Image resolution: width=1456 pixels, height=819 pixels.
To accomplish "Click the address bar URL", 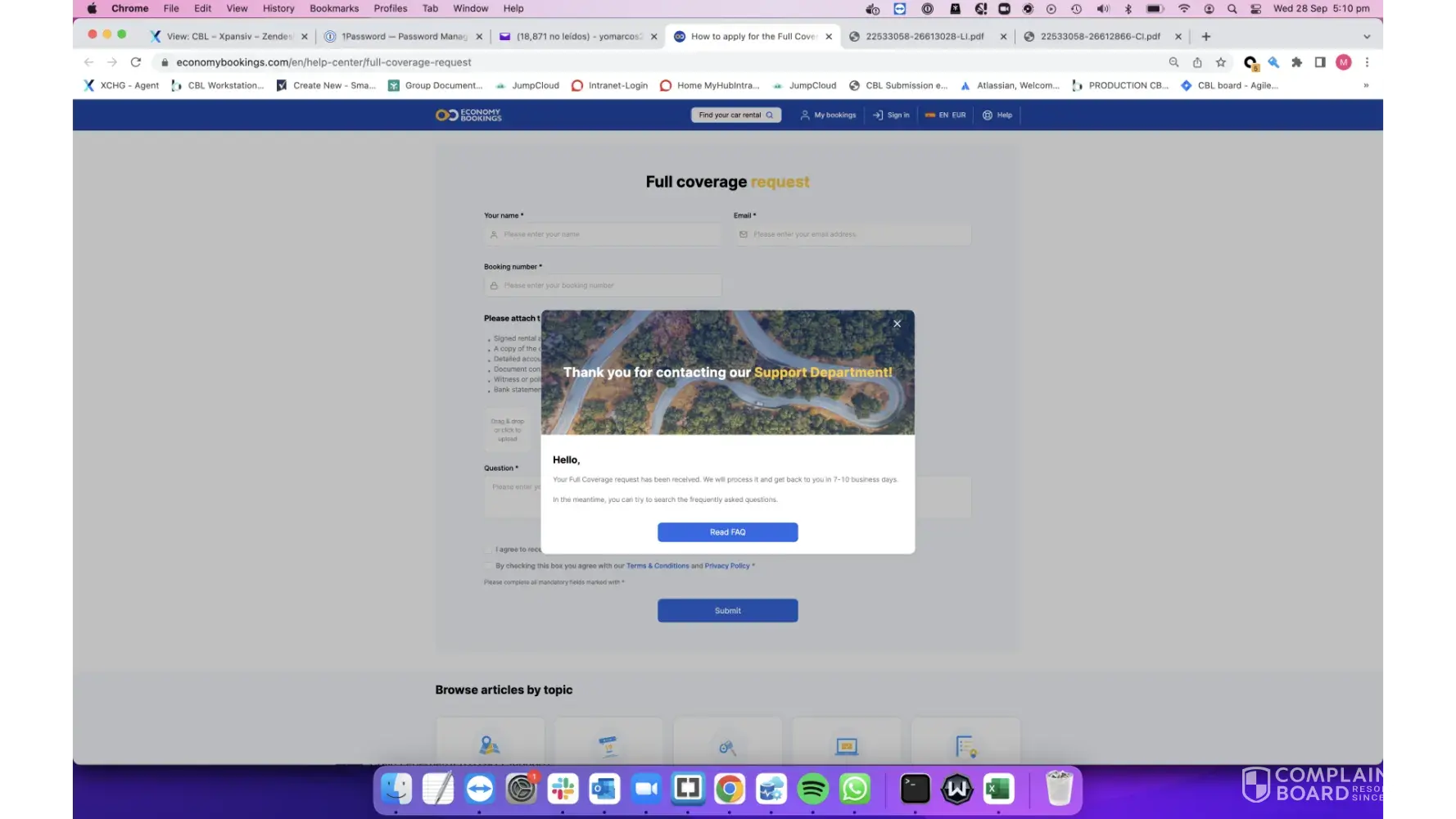I will [x=323, y=62].
